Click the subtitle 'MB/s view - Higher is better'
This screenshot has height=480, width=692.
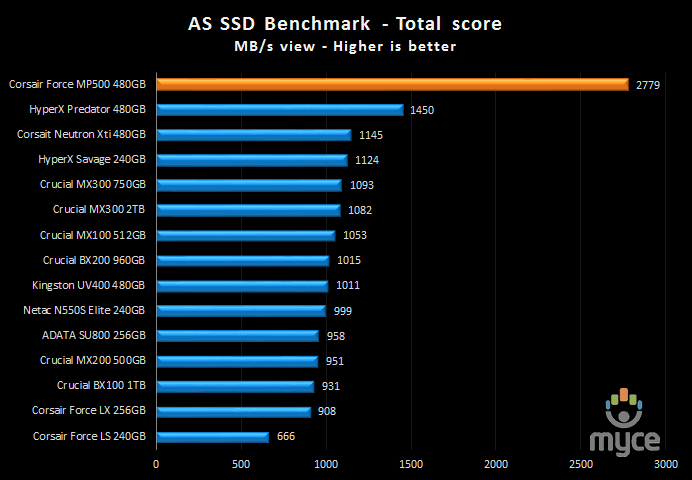tap(345, 46)
